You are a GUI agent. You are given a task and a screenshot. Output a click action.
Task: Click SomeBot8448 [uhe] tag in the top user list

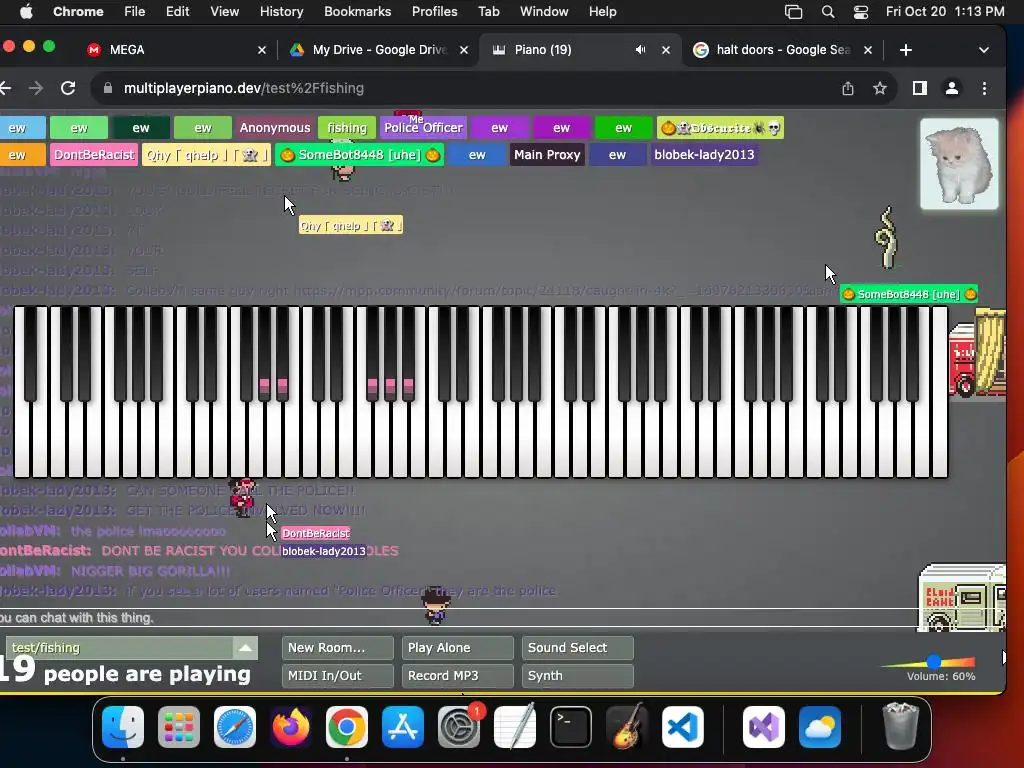(x=359, y=155)
